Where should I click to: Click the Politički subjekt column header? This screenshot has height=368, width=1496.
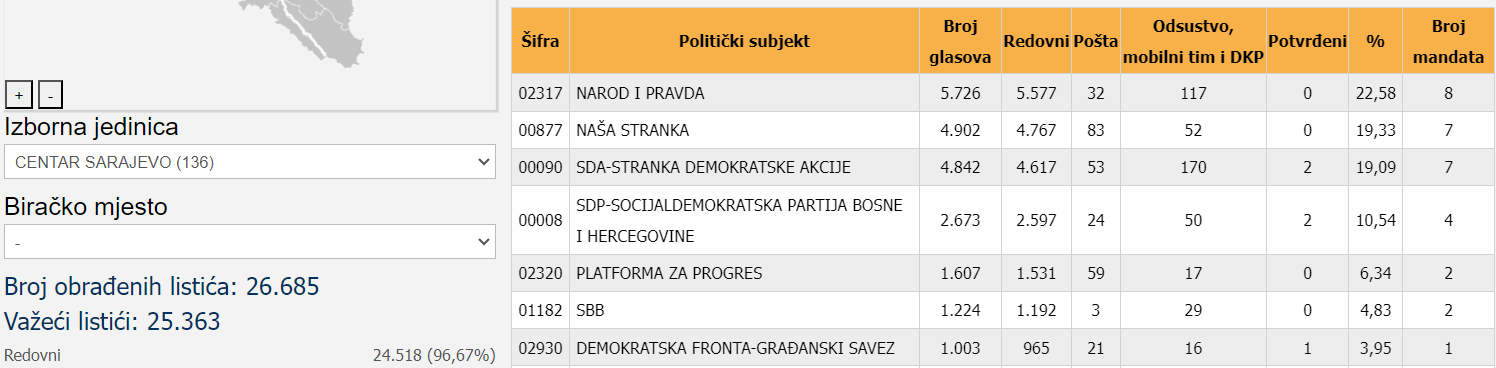(744, 41)
